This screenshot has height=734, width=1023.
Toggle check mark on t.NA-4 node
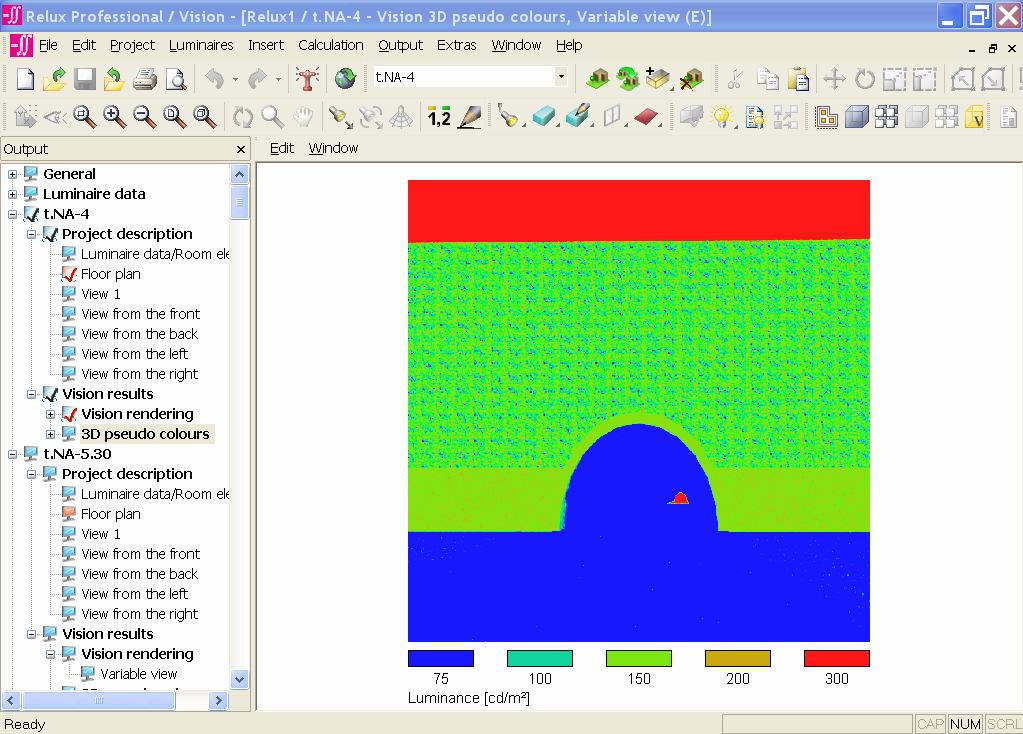click(31, 214)
